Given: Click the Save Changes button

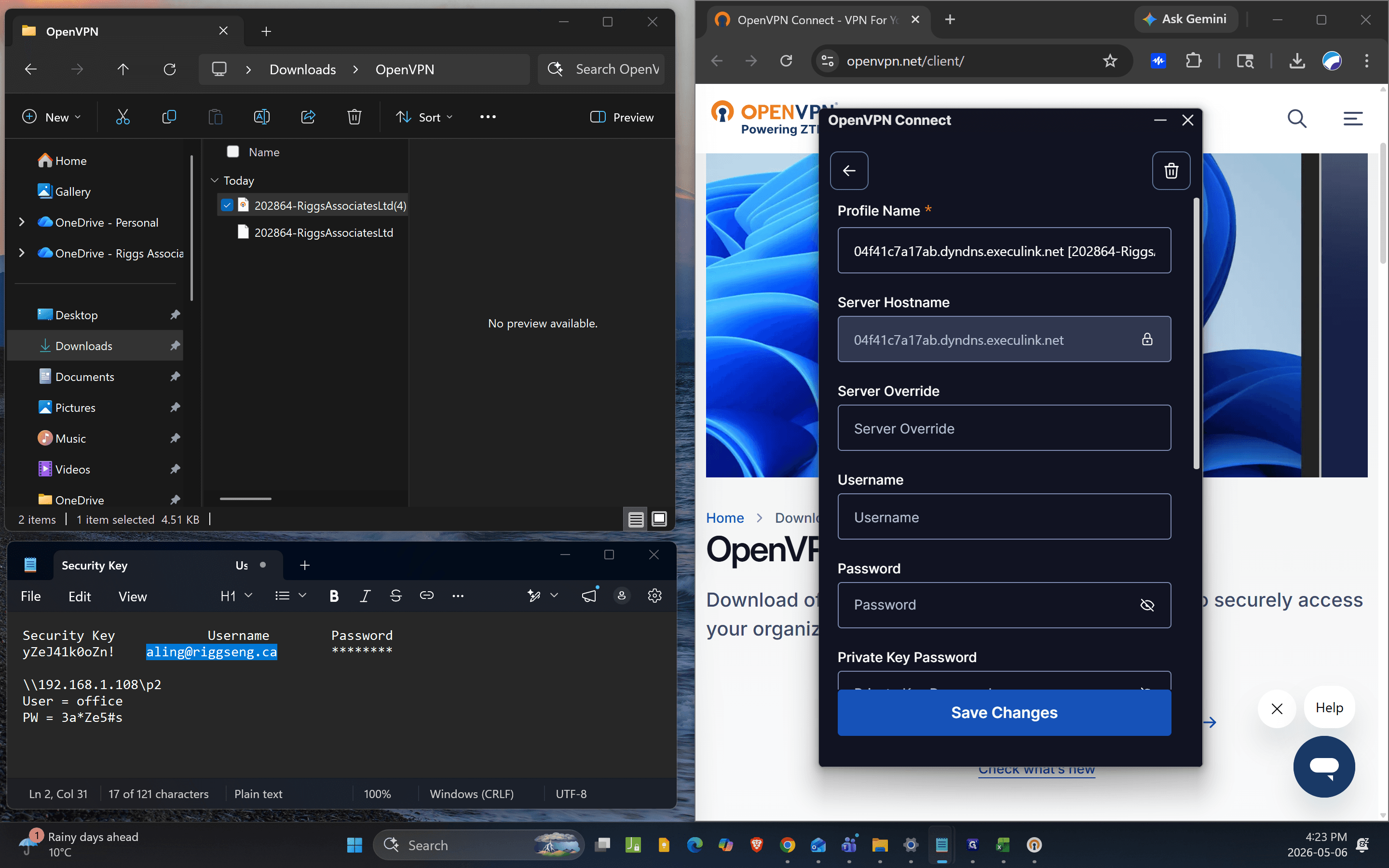Looking at the screenshot, I should point(1004,712).
